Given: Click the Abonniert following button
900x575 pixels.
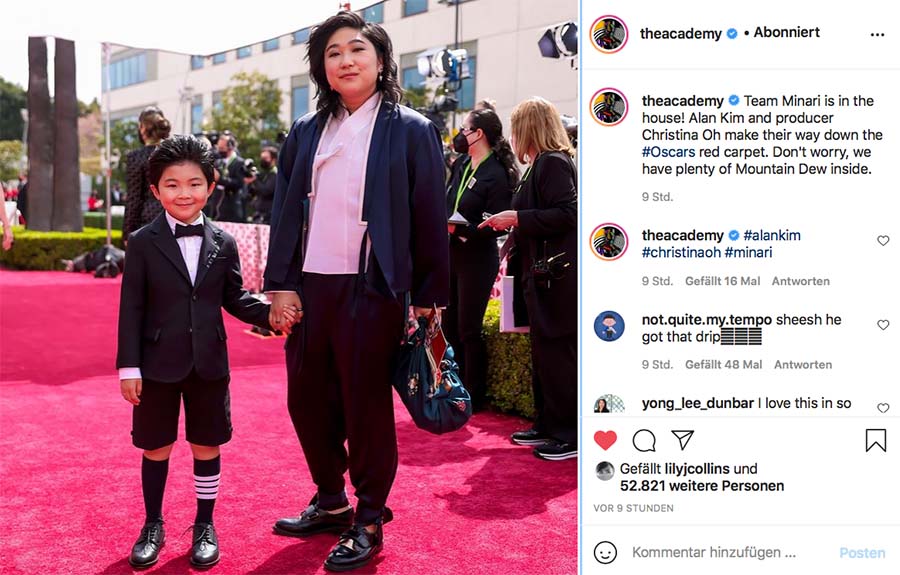Looking at the screenshot, I should [786, 33].
